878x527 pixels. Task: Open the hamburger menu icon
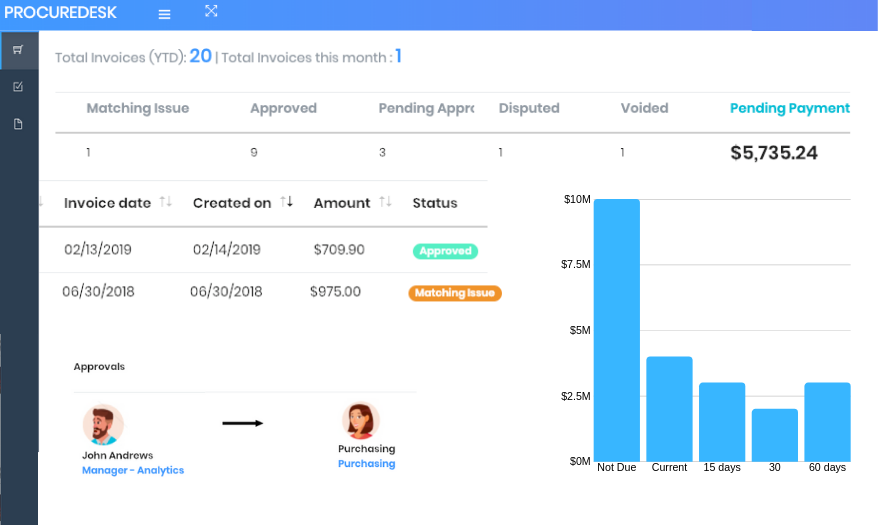click(x=164, y=15)
